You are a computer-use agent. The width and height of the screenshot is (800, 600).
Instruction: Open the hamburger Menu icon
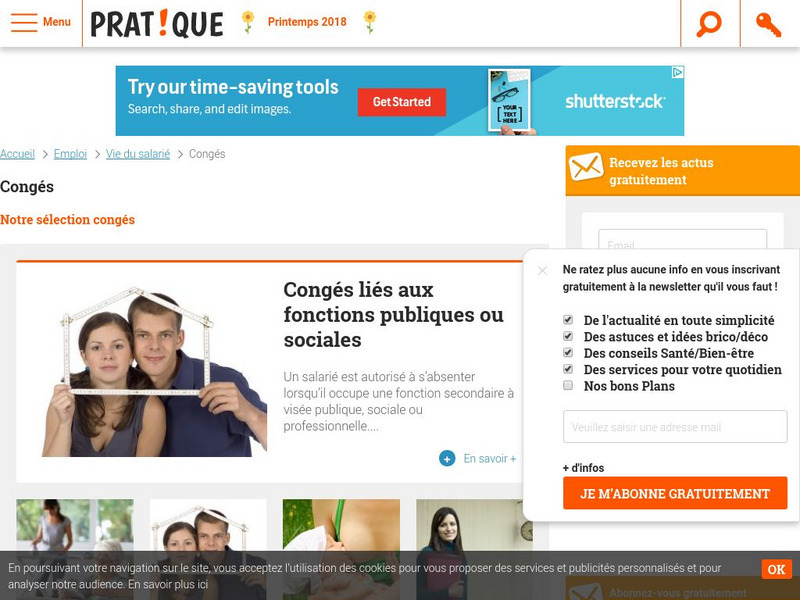(x=24, y=22)
